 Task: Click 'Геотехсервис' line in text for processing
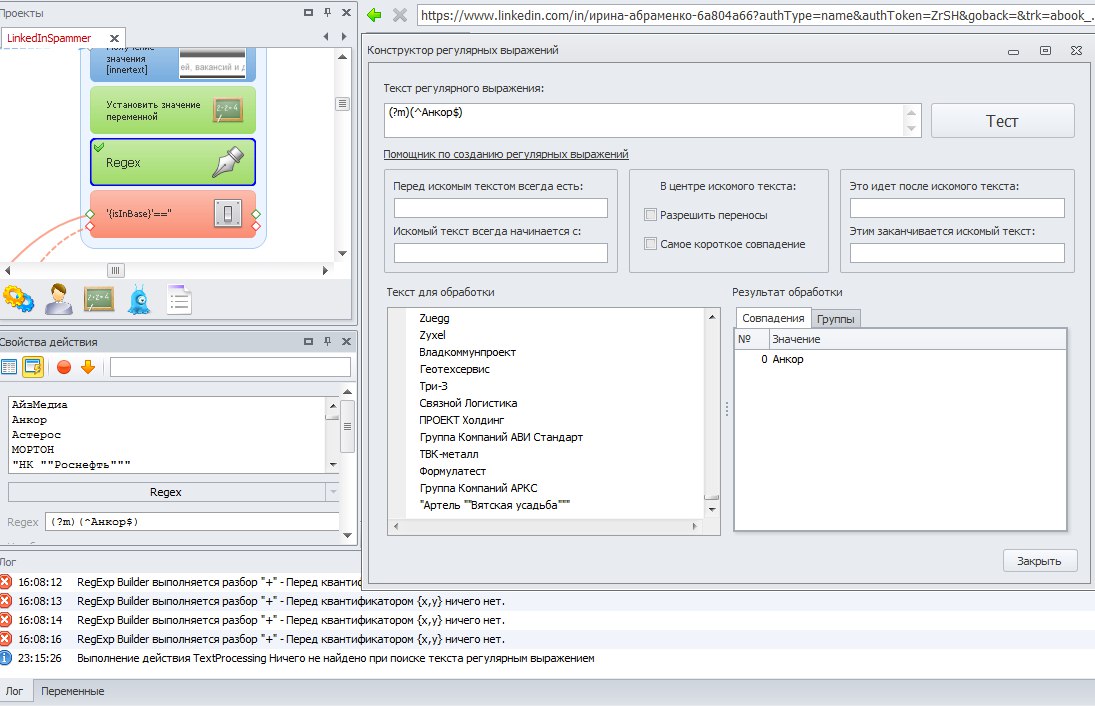(455, 369)
